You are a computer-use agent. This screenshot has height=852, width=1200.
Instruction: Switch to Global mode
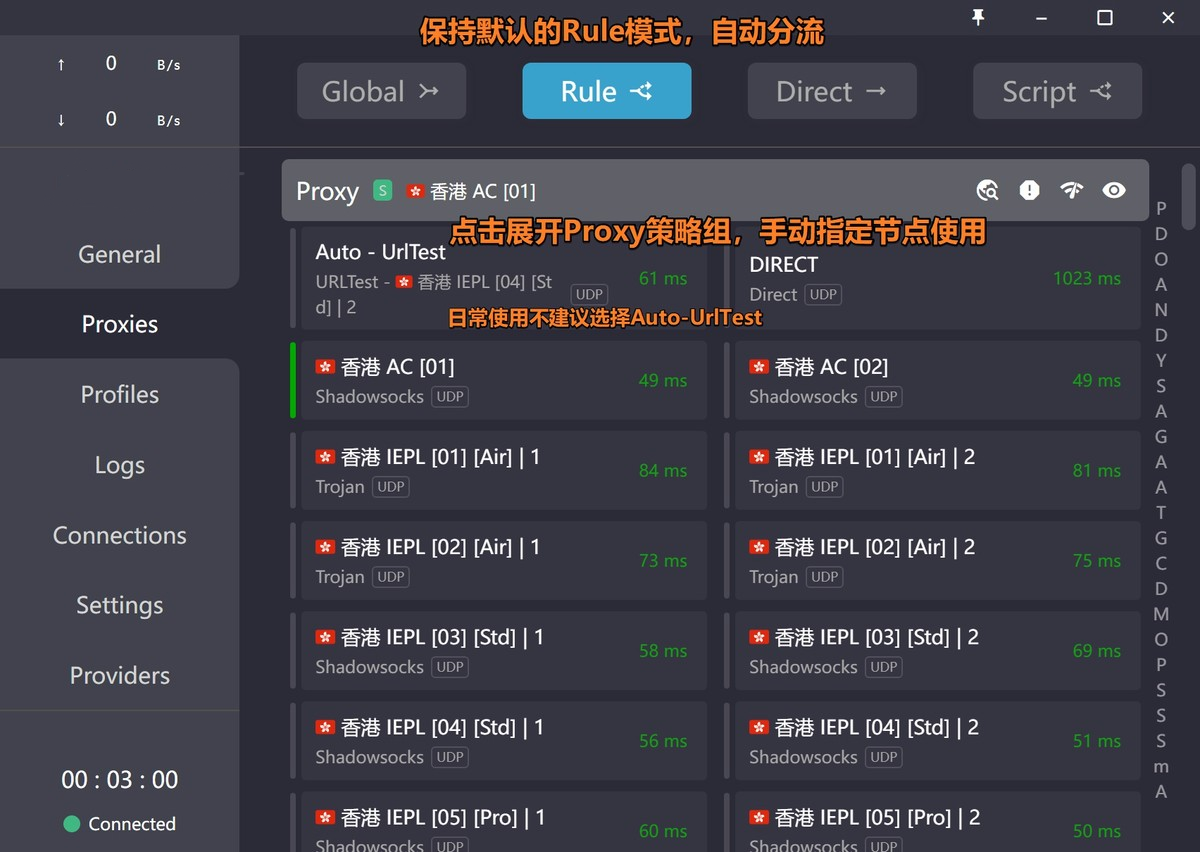coord(381,90)
